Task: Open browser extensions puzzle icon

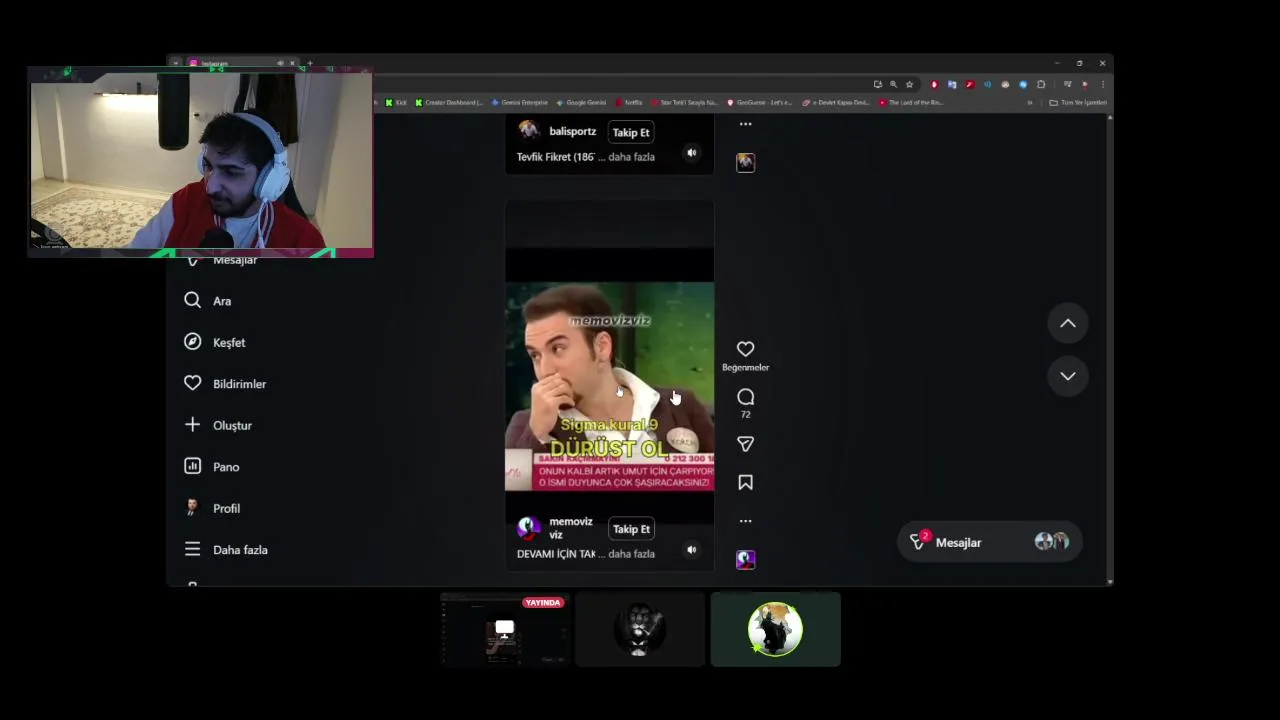Action: point(1041,84)
